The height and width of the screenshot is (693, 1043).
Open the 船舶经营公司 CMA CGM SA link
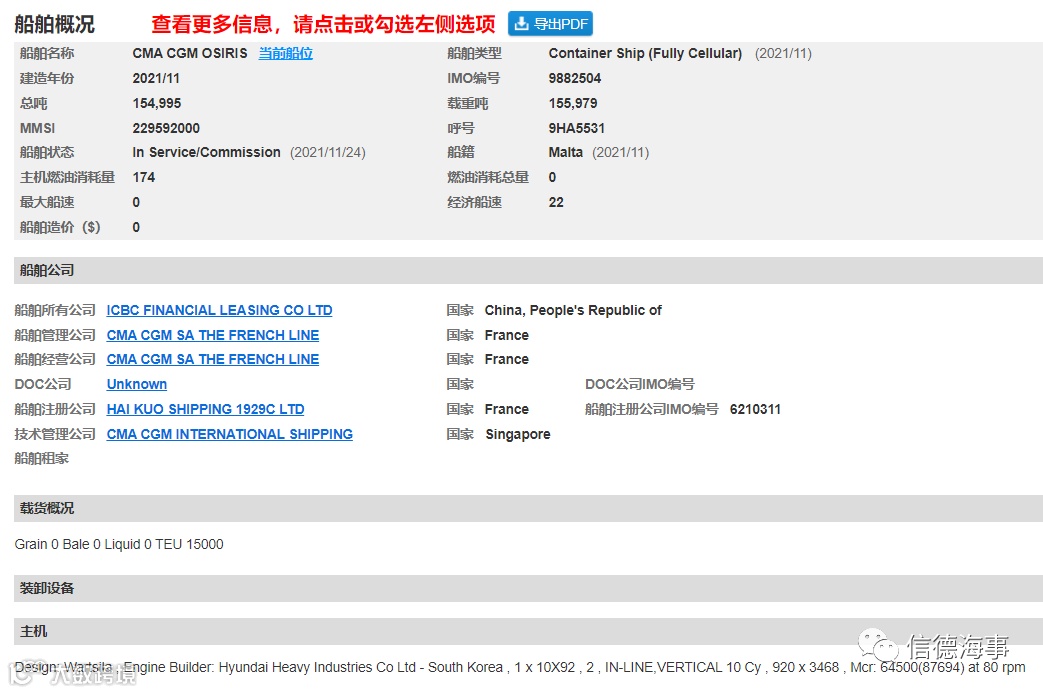point(213,359)
